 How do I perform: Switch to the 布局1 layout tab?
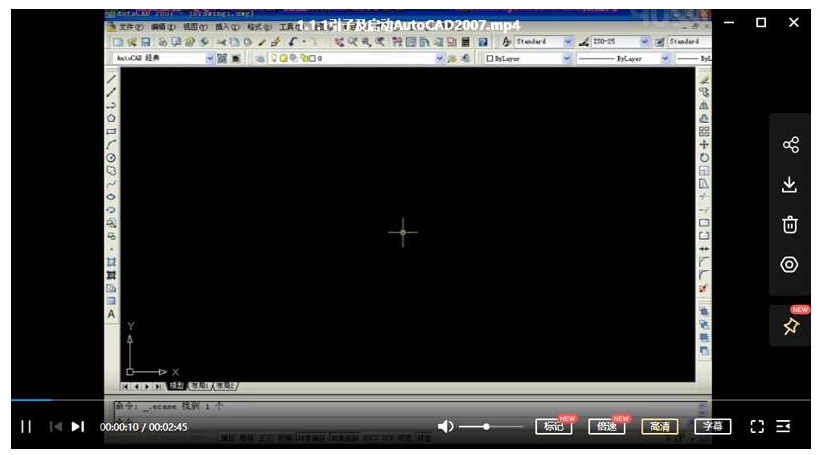199,386
